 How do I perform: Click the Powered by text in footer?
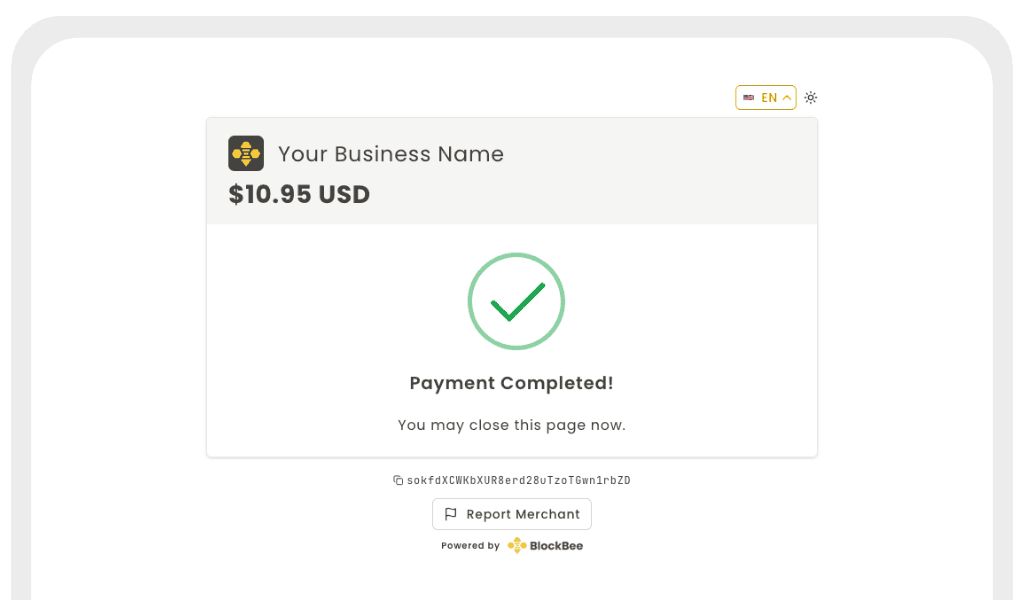[x=469, y=546]
